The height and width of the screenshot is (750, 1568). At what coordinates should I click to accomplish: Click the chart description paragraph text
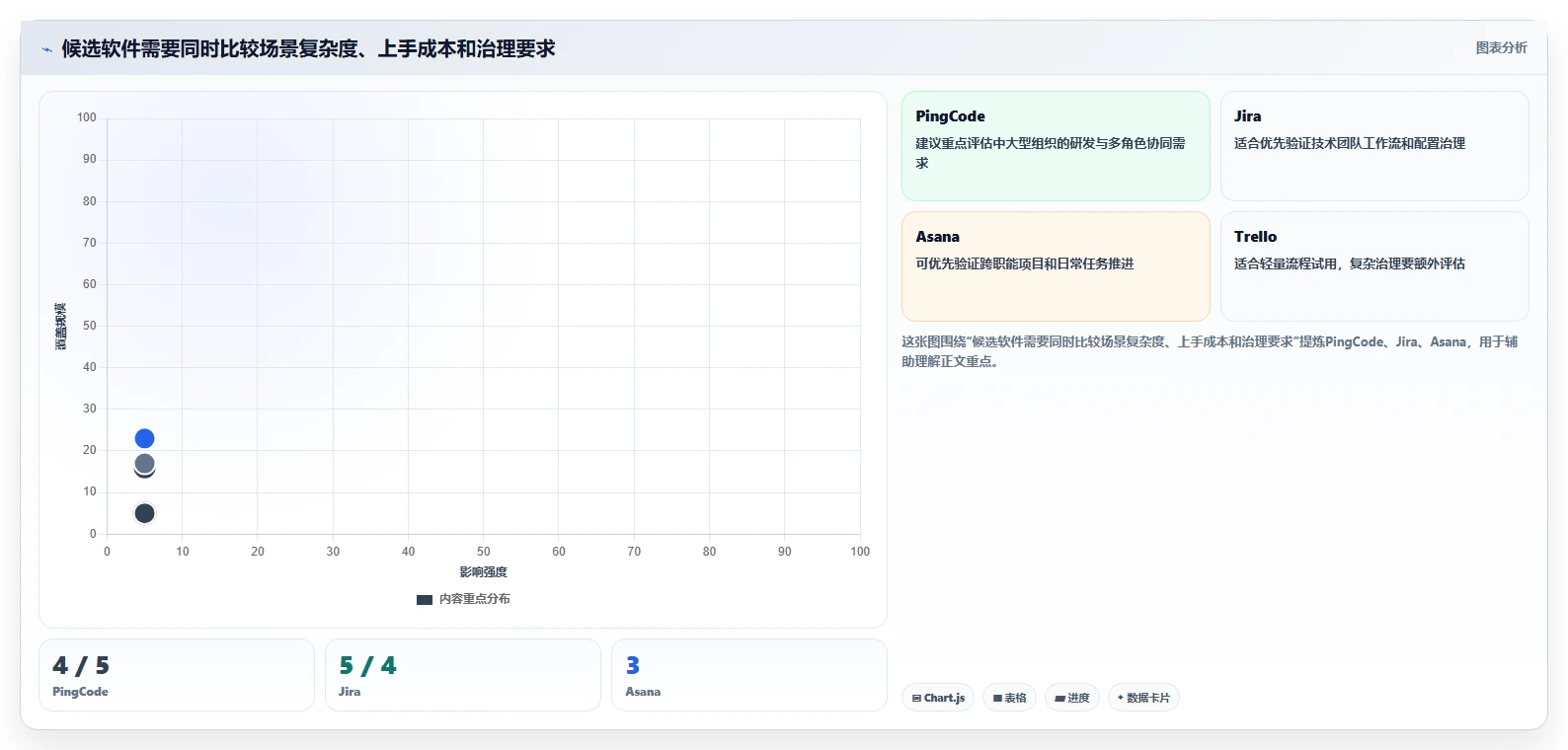[x=1210, y=351]
